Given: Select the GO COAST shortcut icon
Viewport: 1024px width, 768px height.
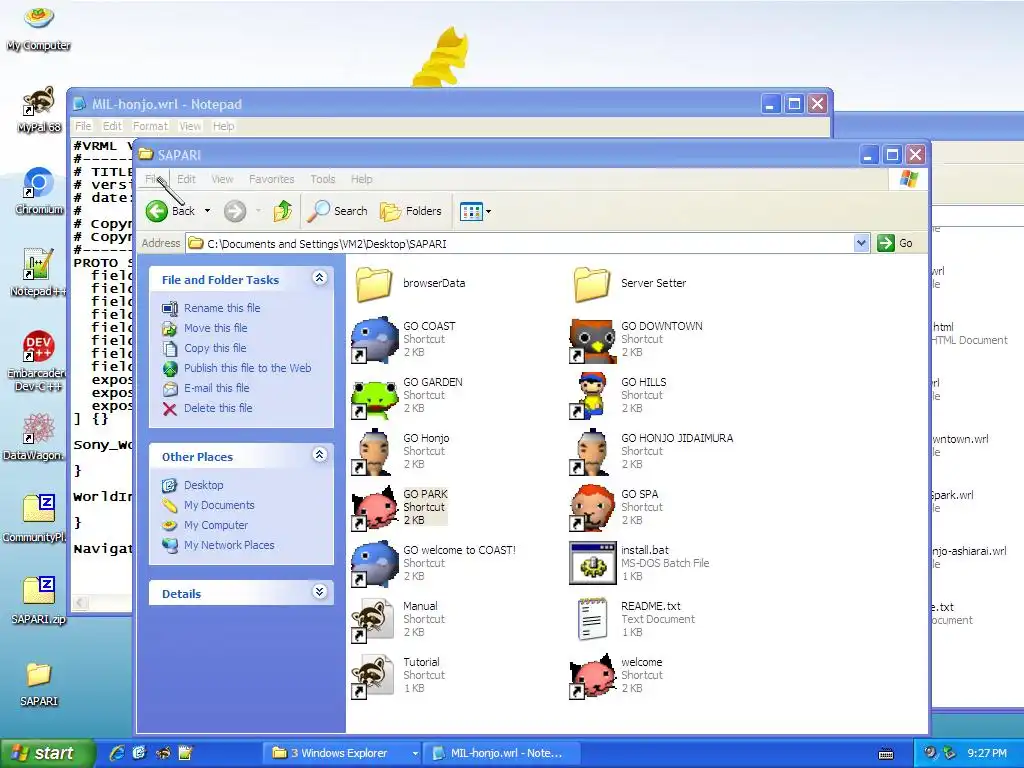Looking at the screenshot, I should click(x=374, y=340).
